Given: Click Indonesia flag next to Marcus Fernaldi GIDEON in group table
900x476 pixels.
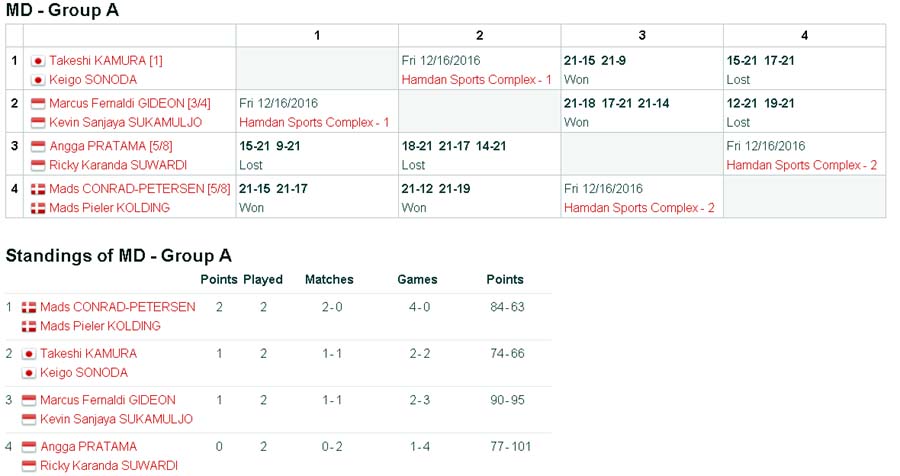Looking at the screenshot, I should pyautogui.click(x=38, y=104).
